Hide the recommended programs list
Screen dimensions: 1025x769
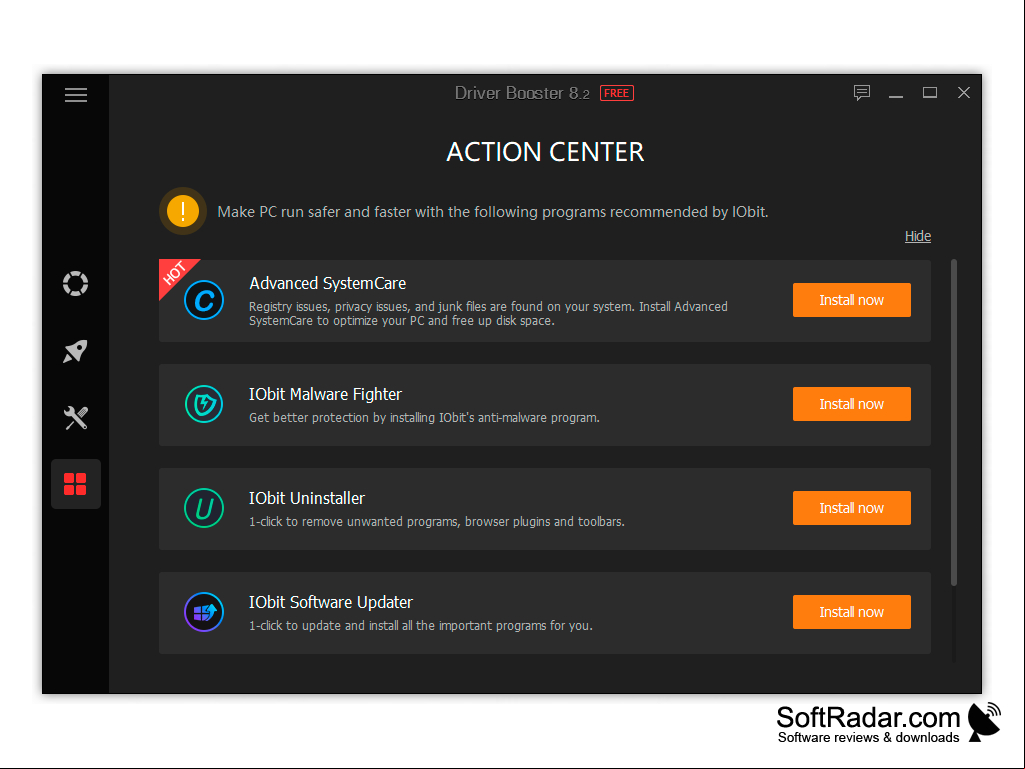[x=918, y=236]
